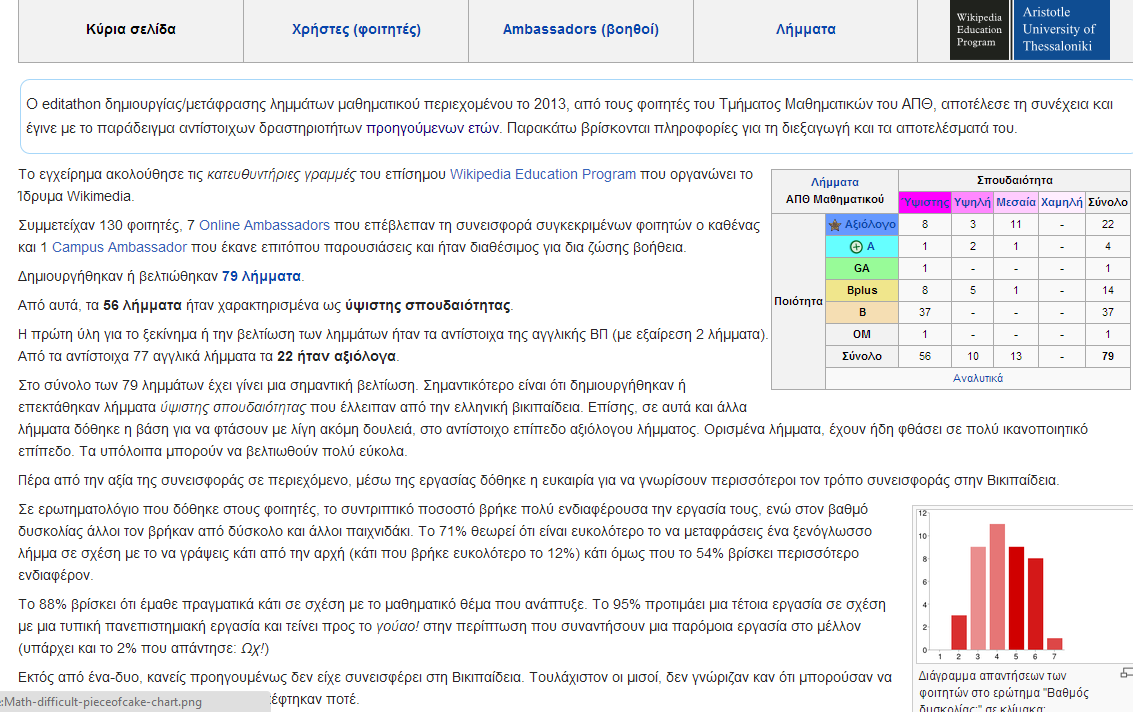Click the ΑΠΘ Μαθηματικού table header
Screen dimensions: 1133x712
pyautogui.click(x=835, y=199)
